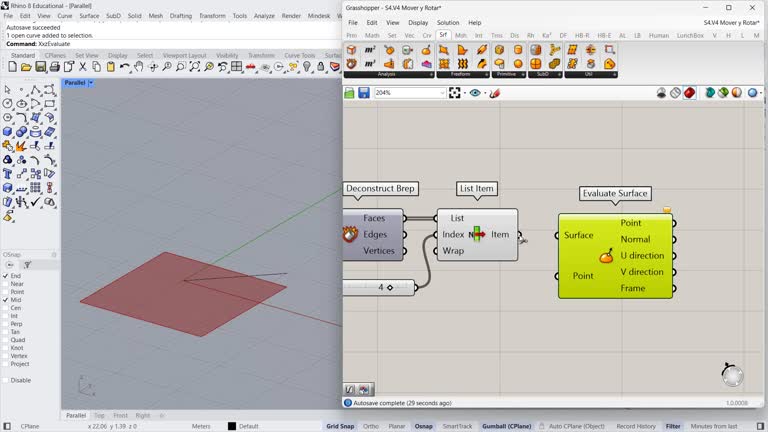768x432 pixels.
Task: Click the Grasshopper preview eye icon
Action: point(475,93)
